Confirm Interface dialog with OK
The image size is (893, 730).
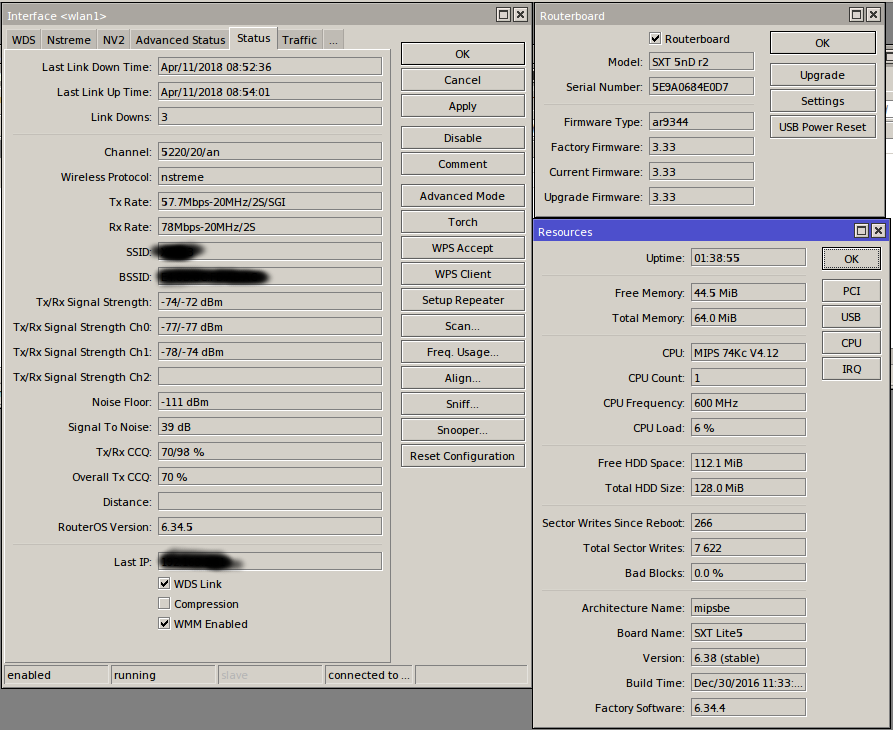pyautogui.click(x=462, y=54)
